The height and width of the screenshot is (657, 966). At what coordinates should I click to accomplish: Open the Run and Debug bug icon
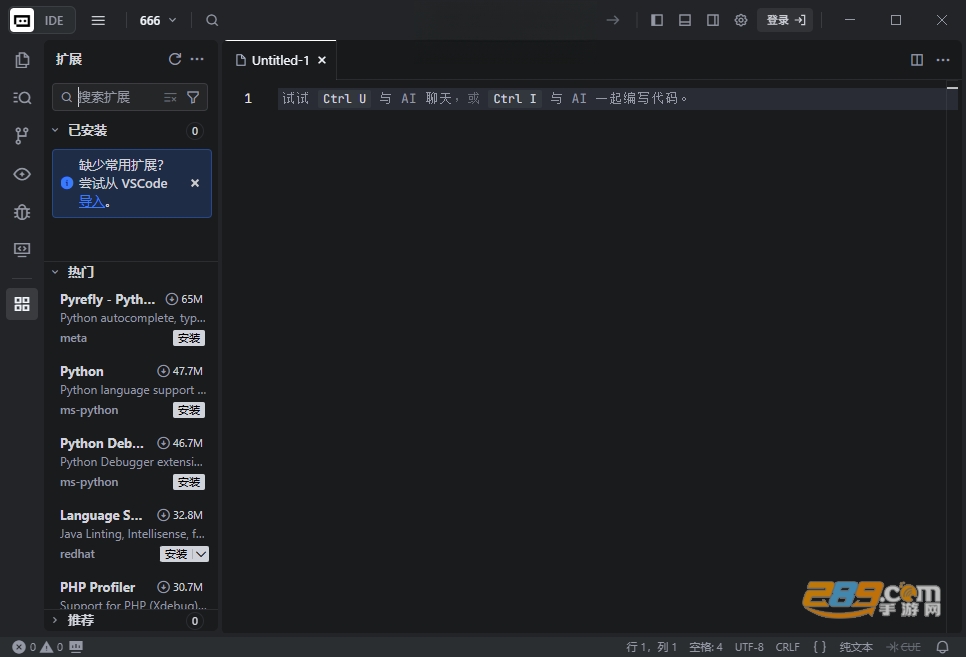pos(22,212)
